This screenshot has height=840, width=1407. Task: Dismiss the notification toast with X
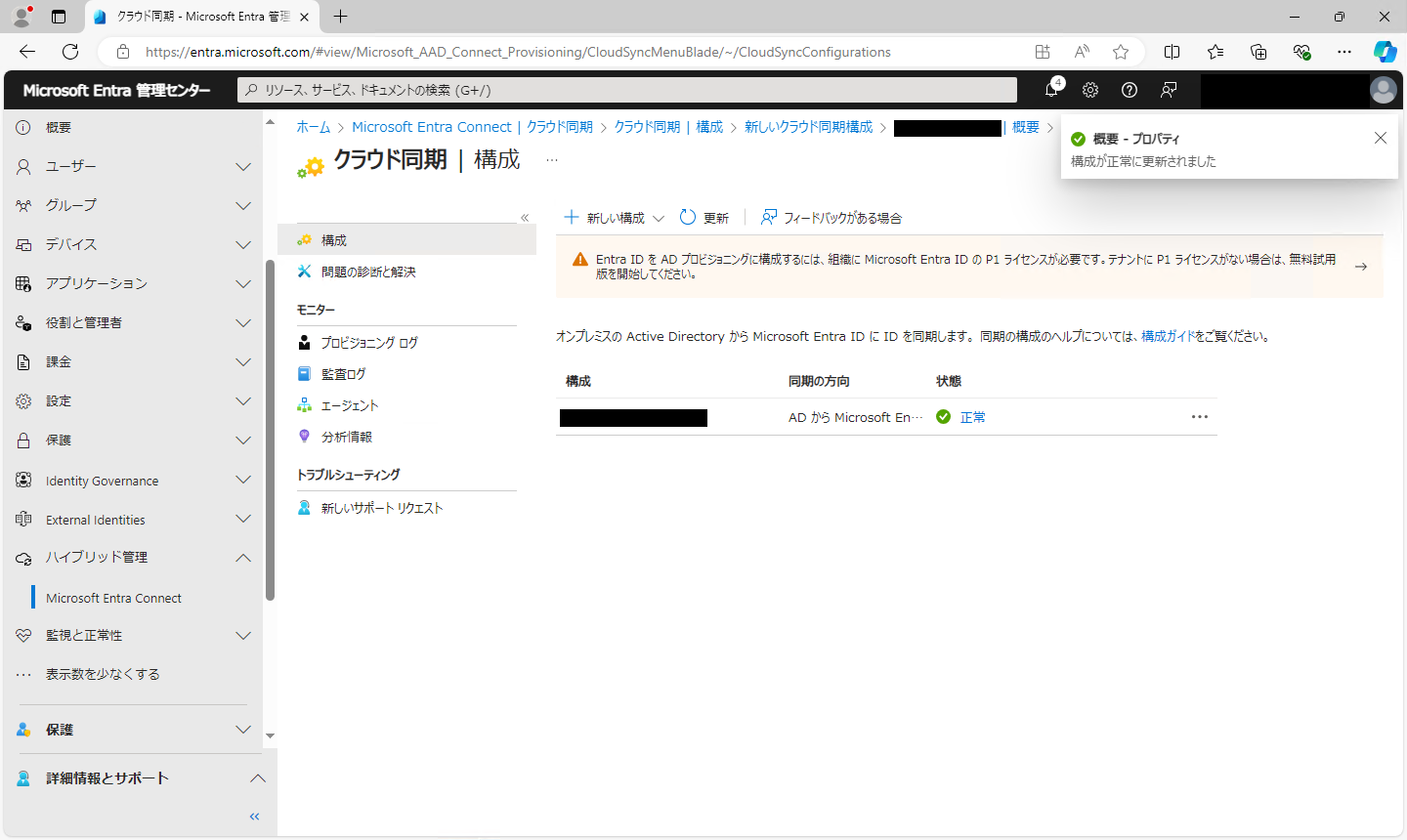pos(1381,138)
